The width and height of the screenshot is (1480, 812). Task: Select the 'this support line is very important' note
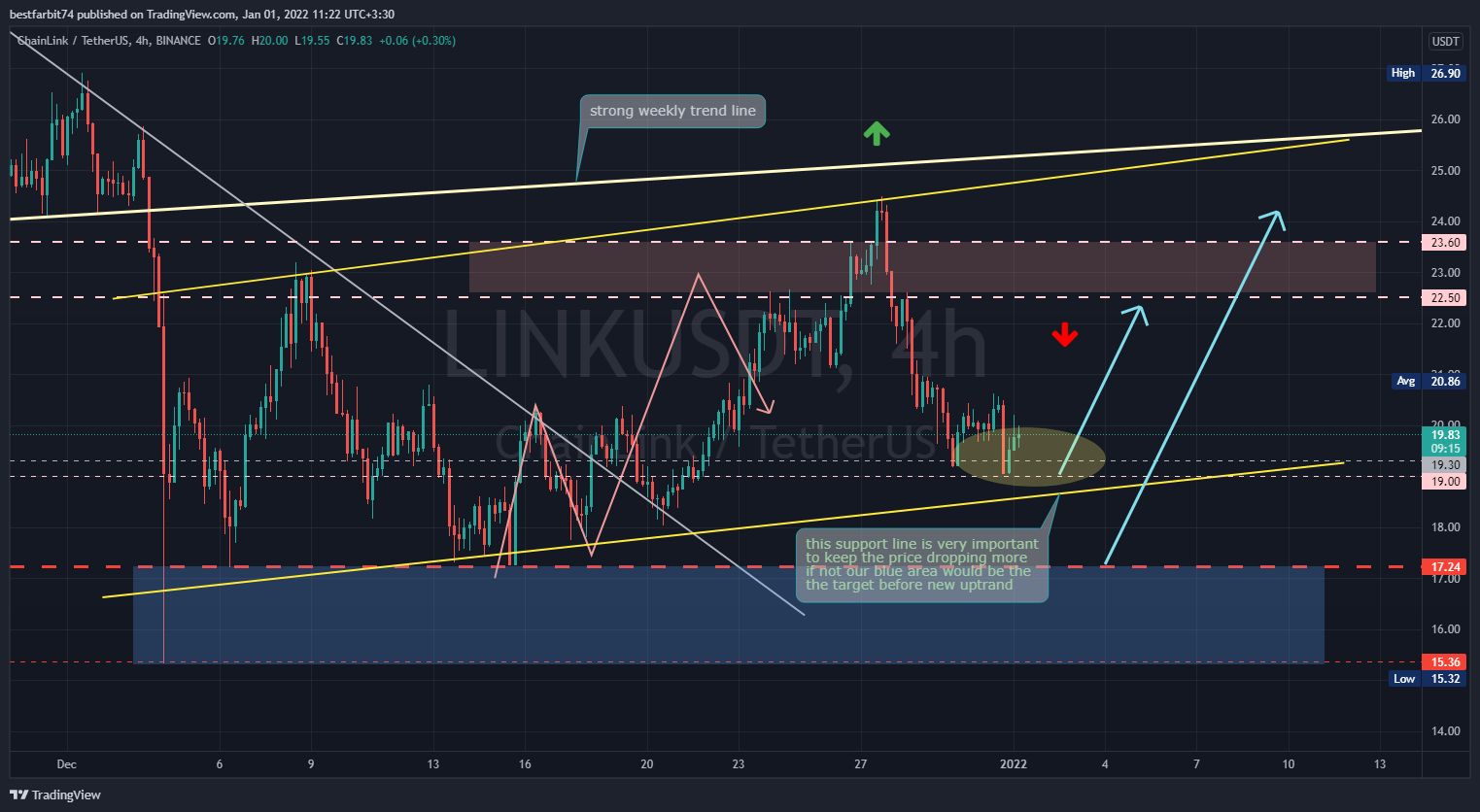922,564
